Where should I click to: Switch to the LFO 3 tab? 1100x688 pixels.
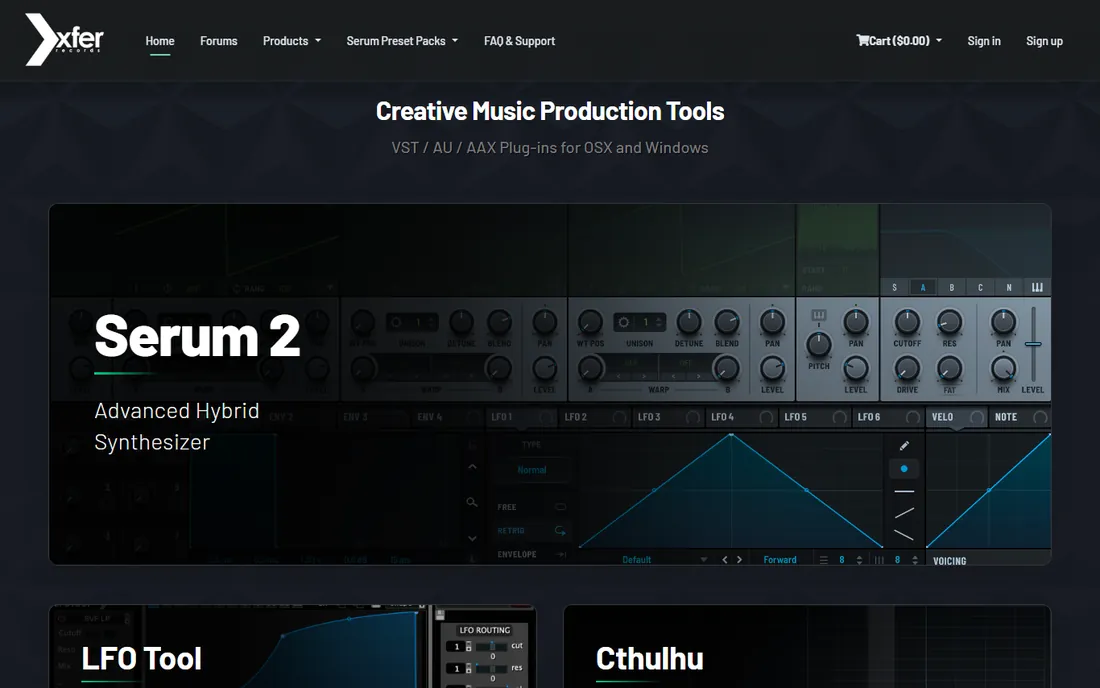tap(669, 417)
